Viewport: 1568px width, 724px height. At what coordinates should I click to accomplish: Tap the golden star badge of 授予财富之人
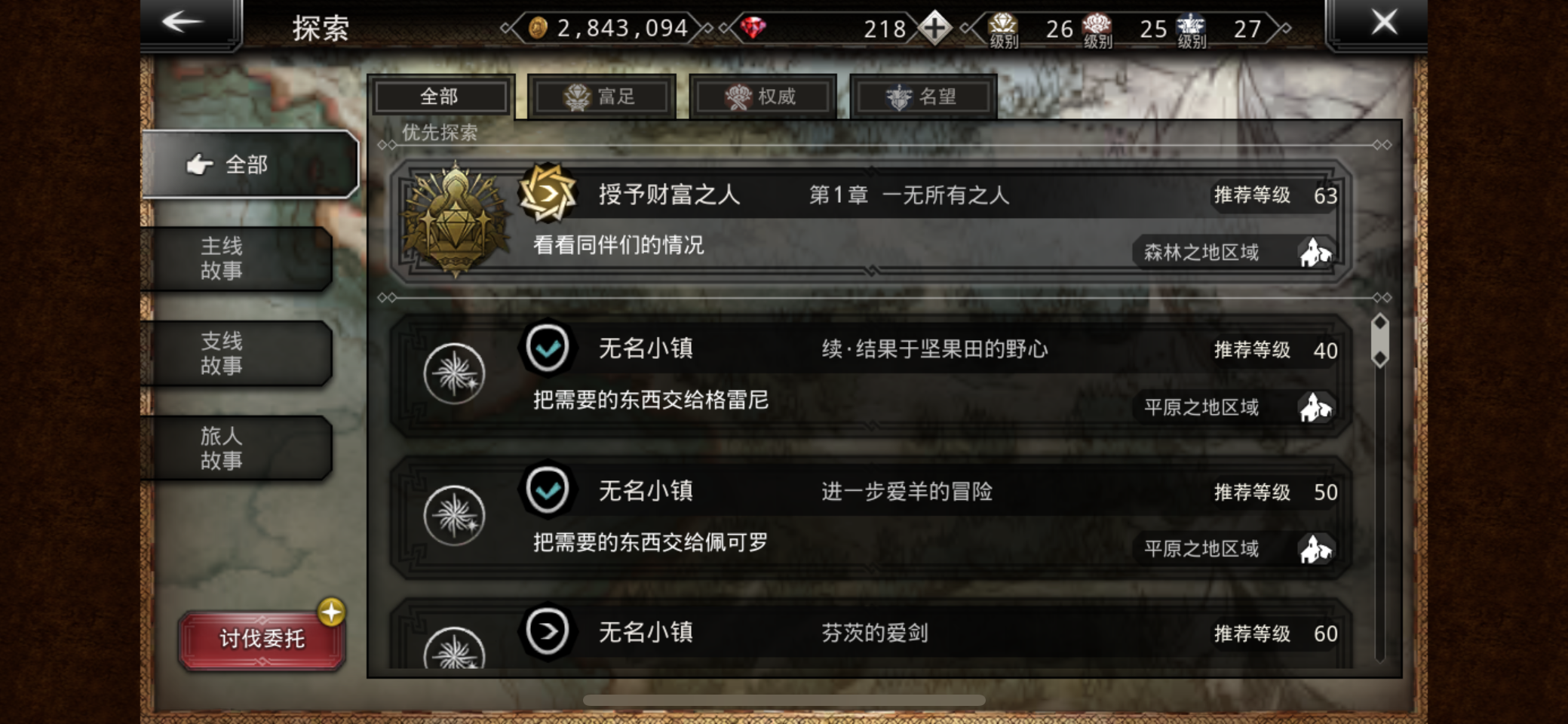click(548, 193)
